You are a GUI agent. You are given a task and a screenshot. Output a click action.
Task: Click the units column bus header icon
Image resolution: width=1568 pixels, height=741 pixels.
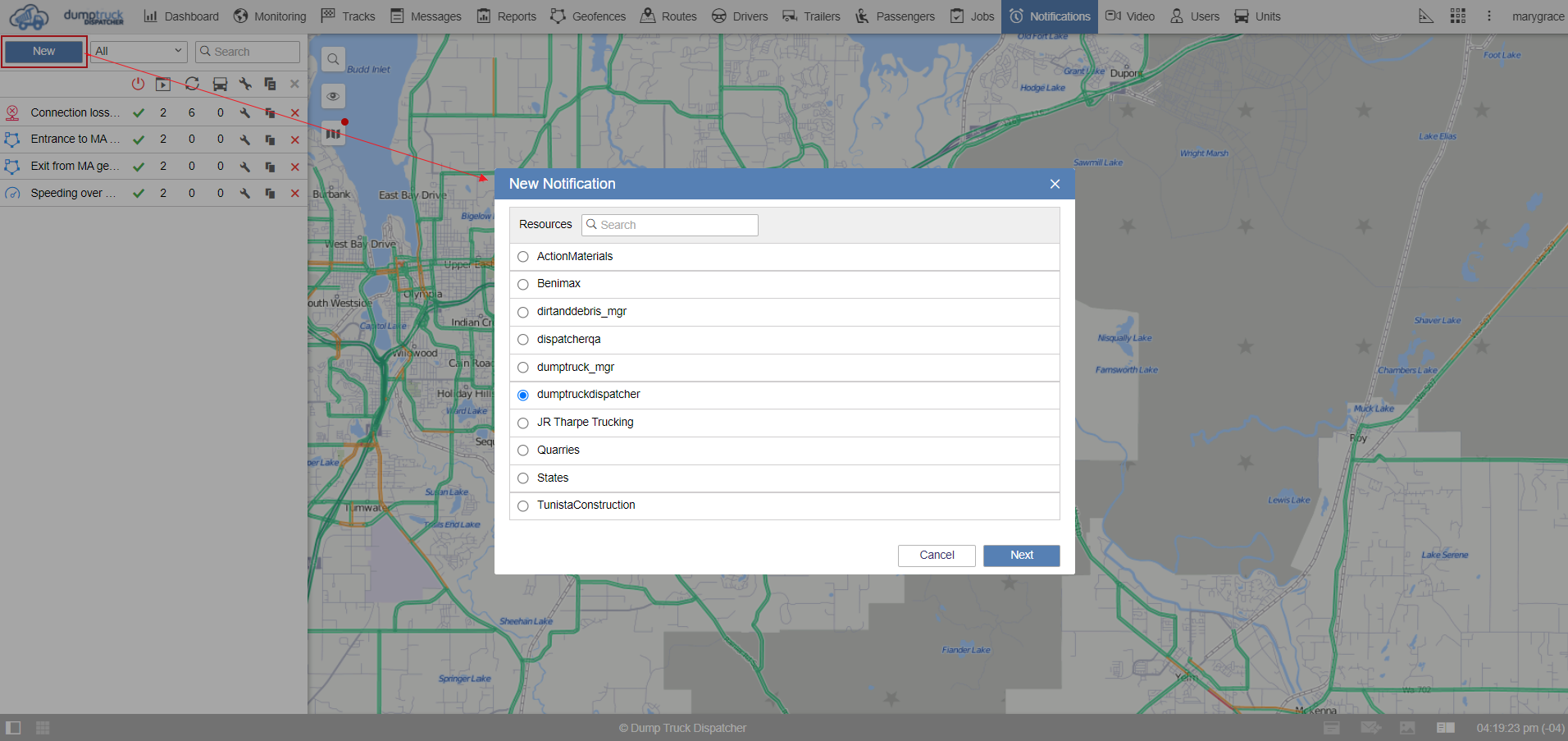[220, 84]
